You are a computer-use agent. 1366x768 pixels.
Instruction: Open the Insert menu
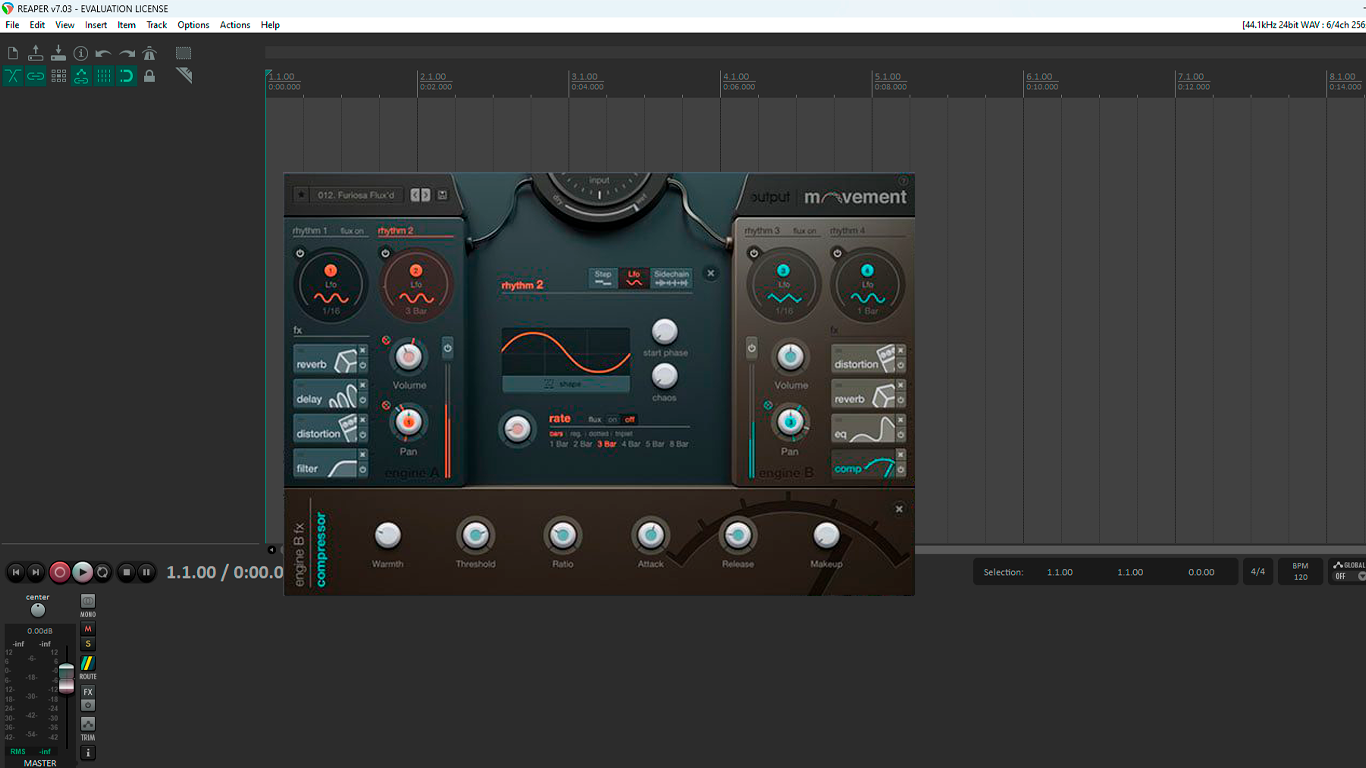point(96,25)
